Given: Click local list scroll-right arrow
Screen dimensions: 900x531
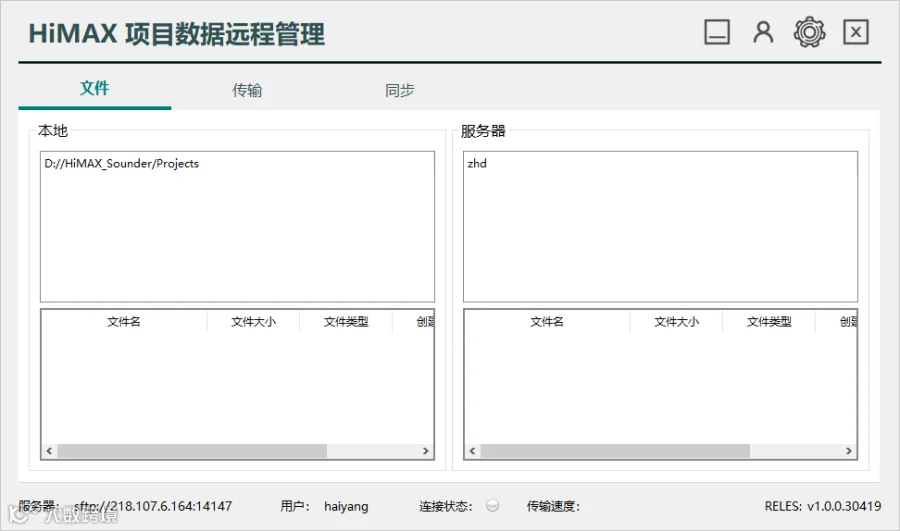Looking at the screenshot, I should (425, 451).
